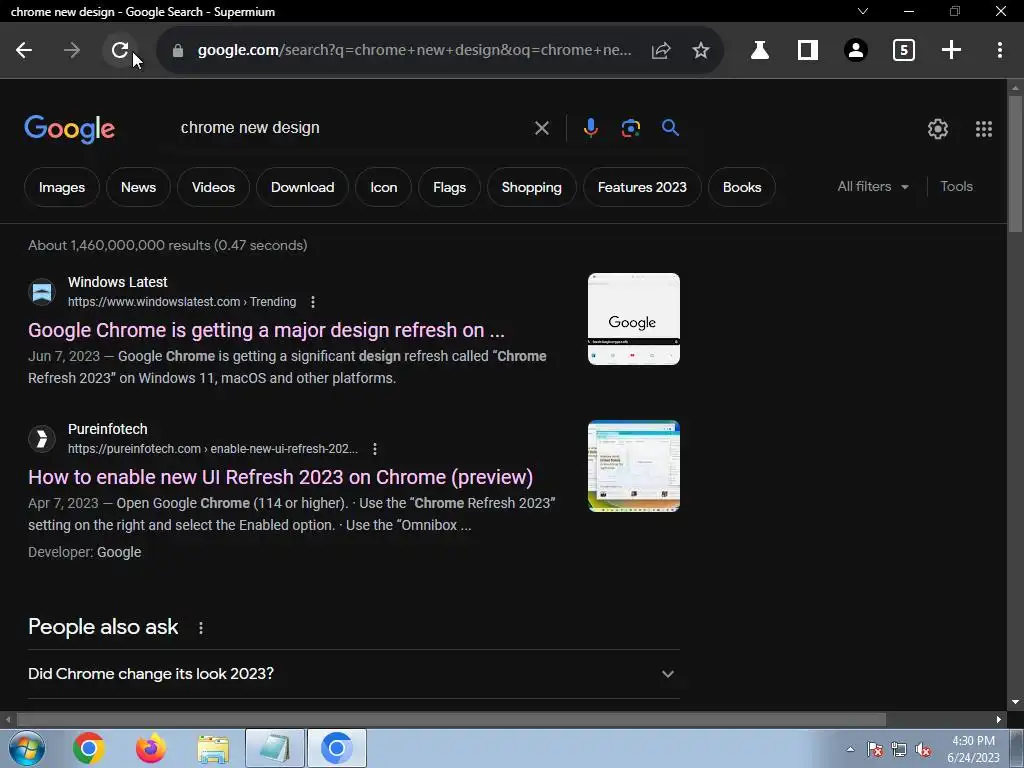Select the Shopping filter chip

coord(532,187)
